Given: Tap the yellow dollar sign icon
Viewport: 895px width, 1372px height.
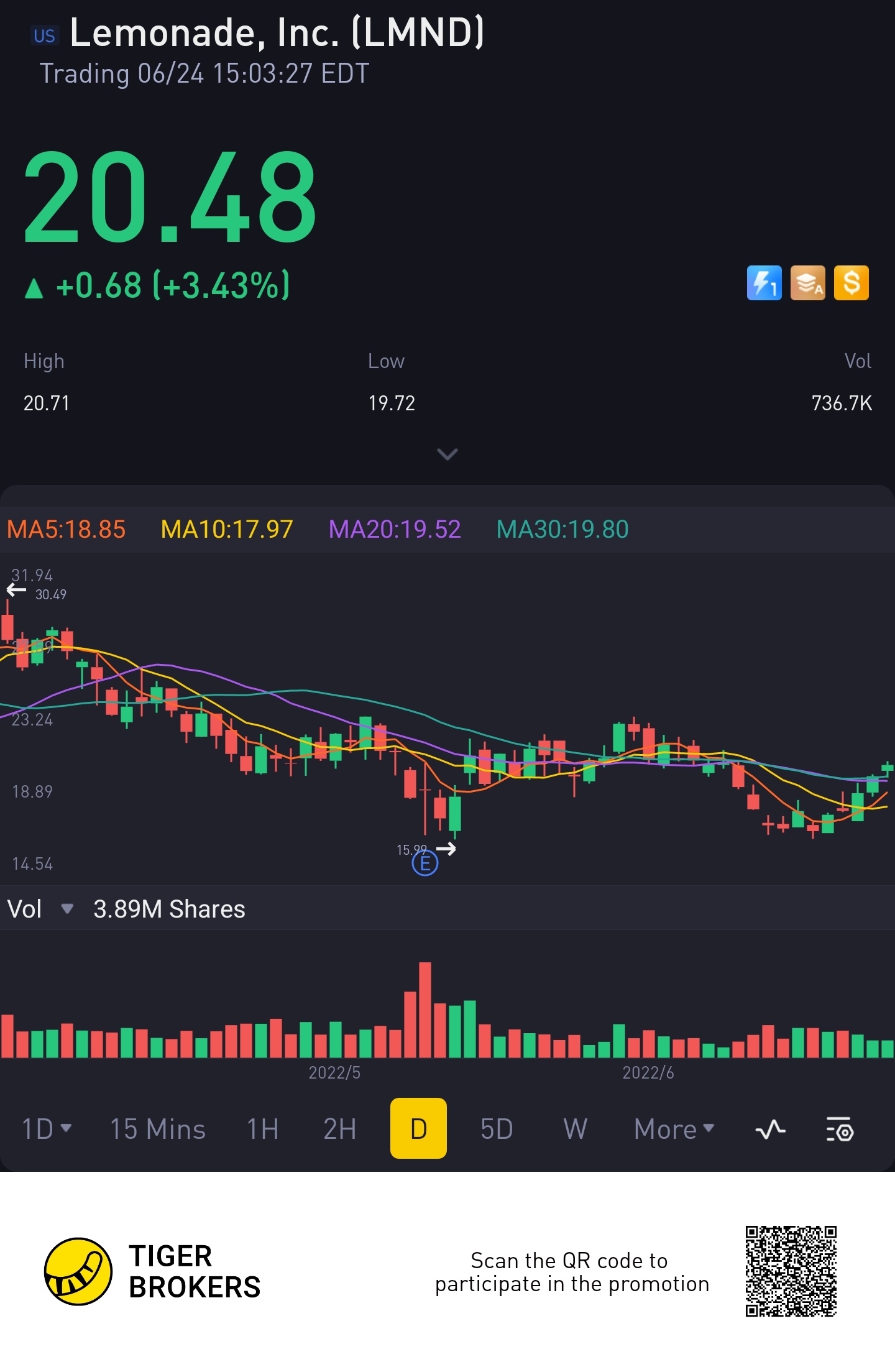Looking at the screenshot, I should 851,283.
